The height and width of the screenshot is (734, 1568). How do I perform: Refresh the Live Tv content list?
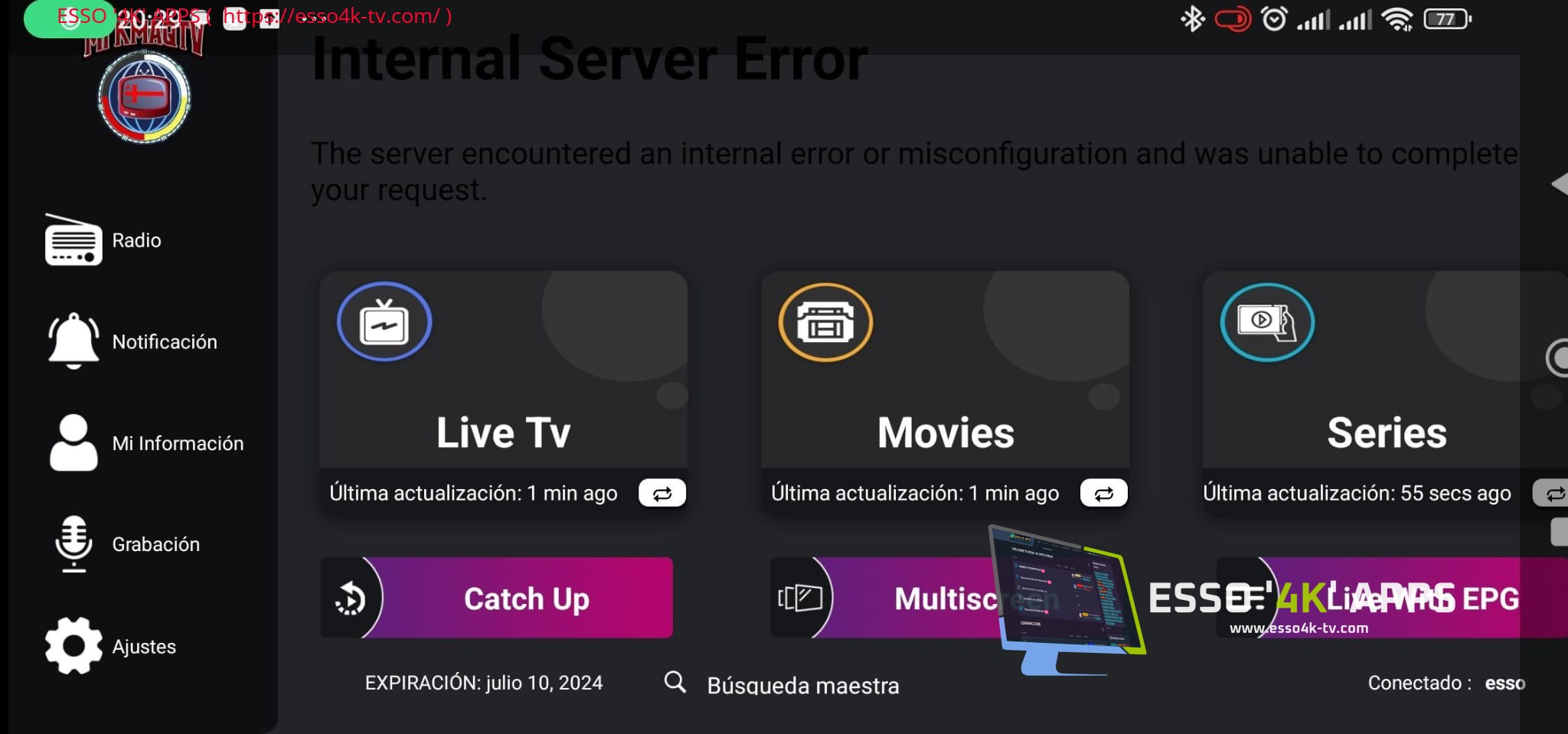coord(662,493)
